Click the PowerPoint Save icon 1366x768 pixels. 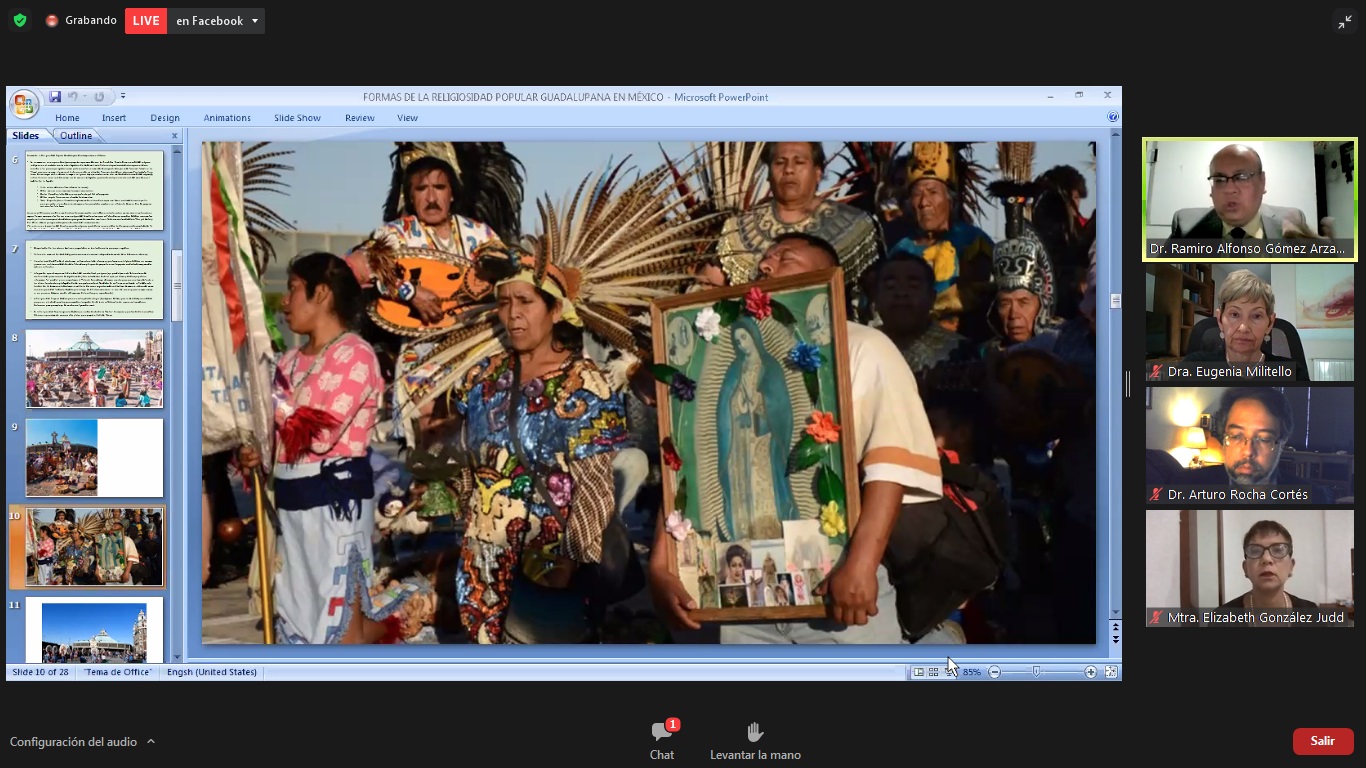click(x=55, y=96)
